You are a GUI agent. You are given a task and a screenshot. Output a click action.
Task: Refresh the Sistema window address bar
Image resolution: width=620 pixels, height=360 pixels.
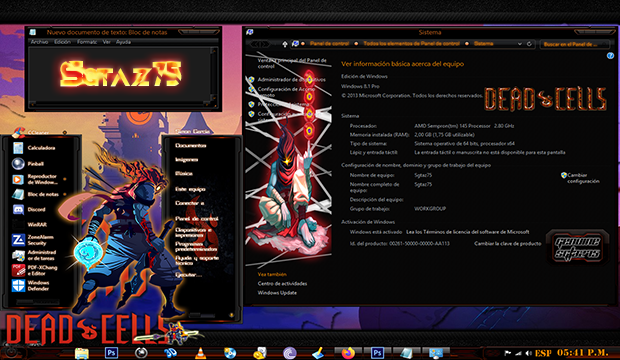pyautogui.click(x=529, y=44)
